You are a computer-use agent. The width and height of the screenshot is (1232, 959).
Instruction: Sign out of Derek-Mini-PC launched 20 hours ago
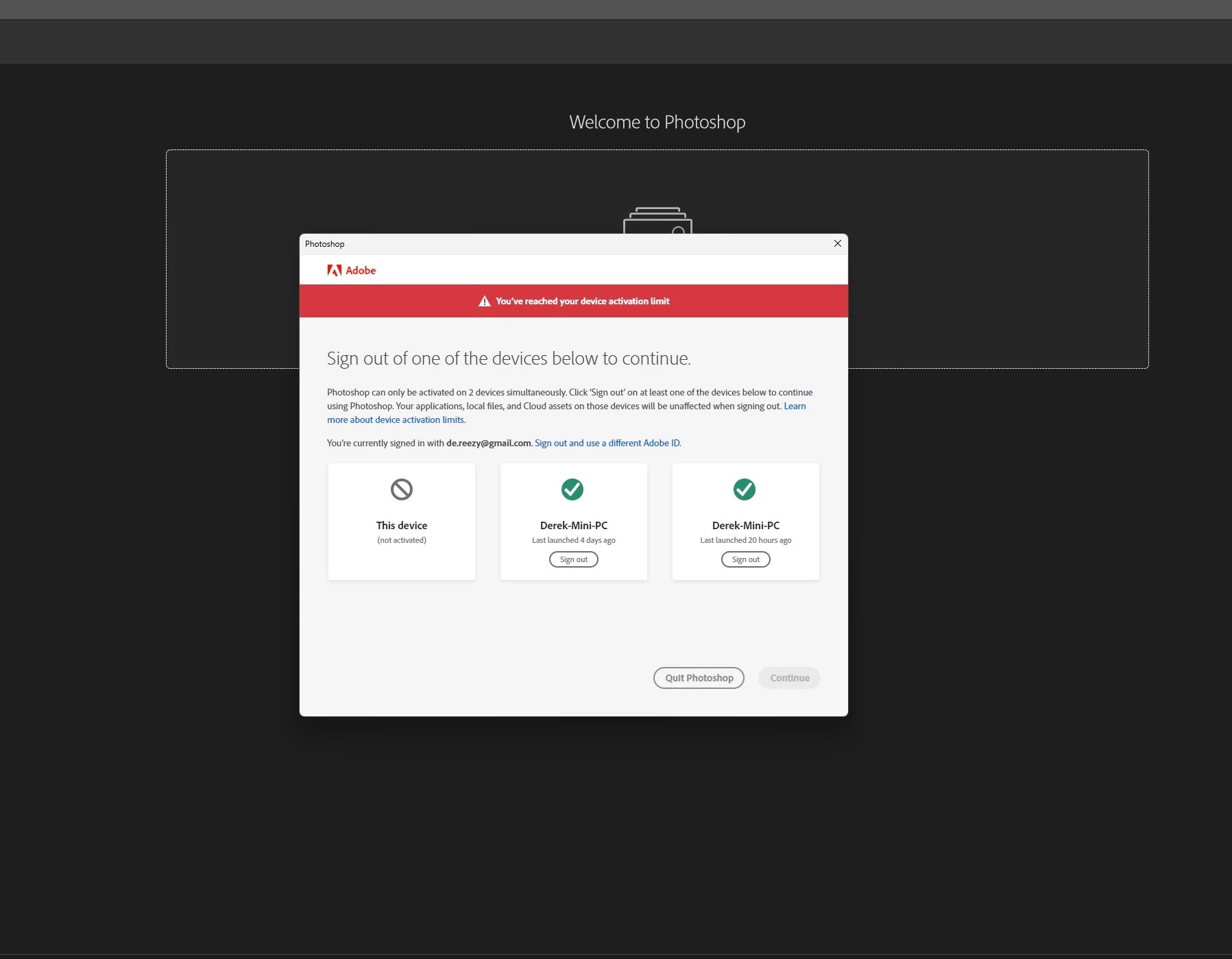coord(745,559)
